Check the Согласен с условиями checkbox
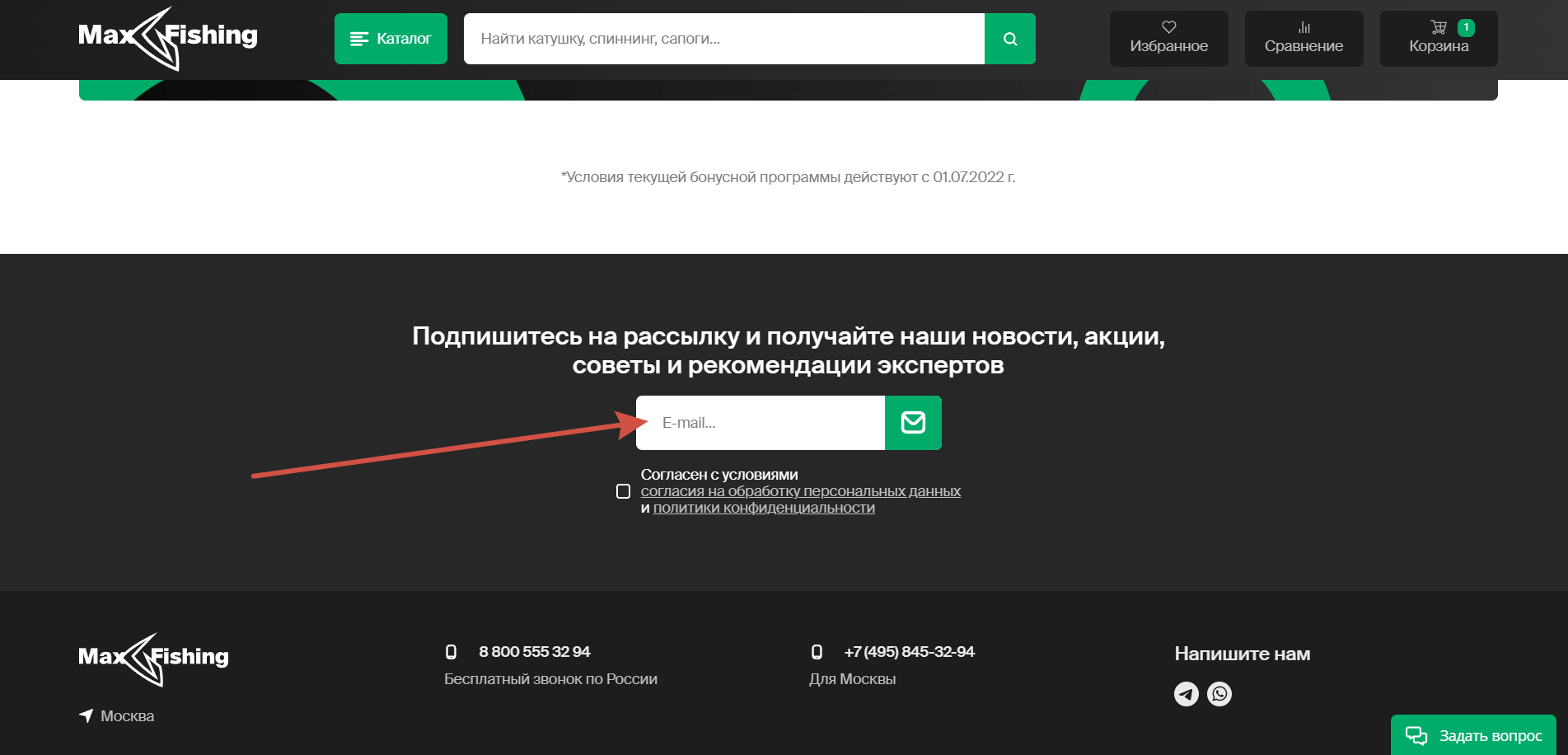 [x=624, y=491]
